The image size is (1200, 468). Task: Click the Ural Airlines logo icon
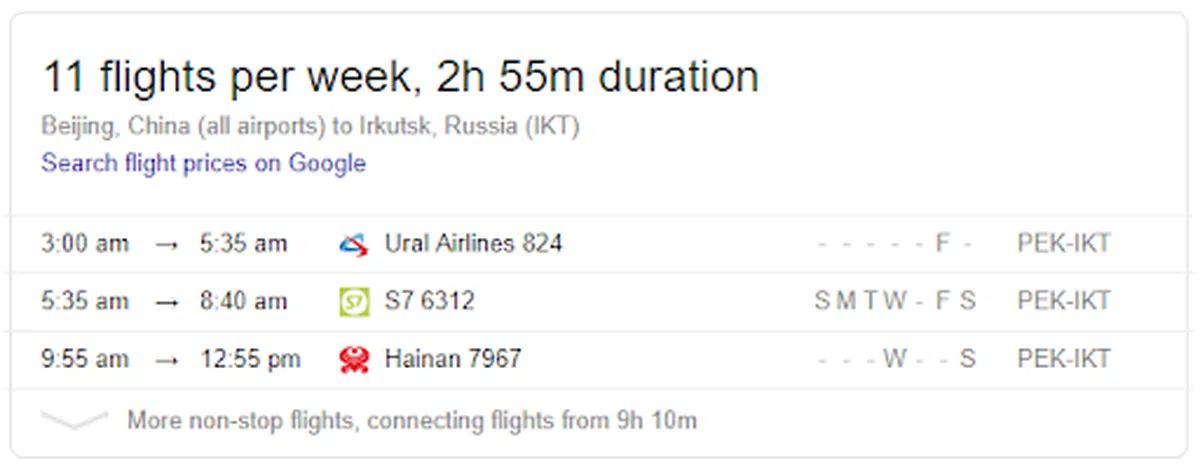(354, 243)
